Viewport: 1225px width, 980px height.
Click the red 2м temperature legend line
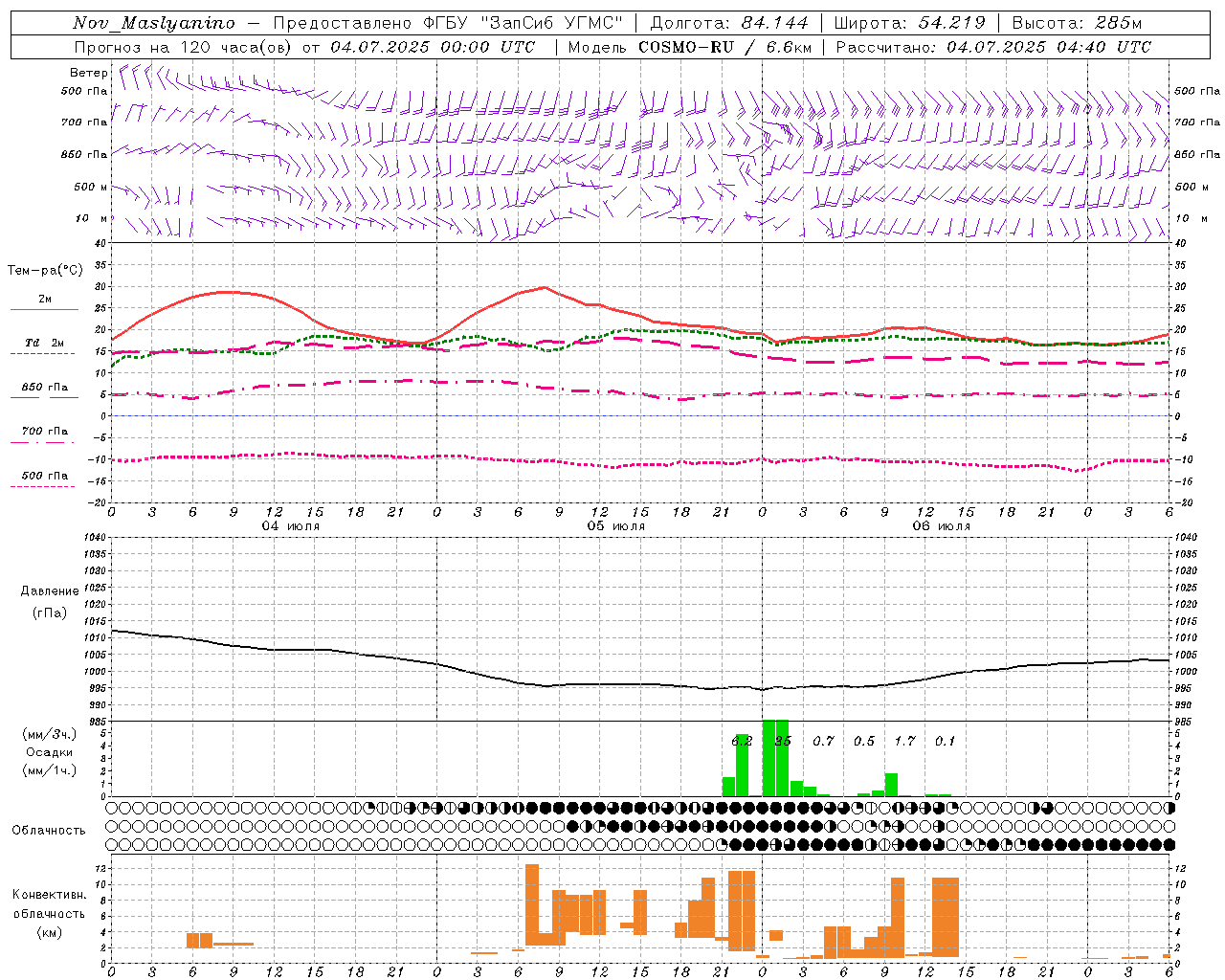(x=44, y=310)
